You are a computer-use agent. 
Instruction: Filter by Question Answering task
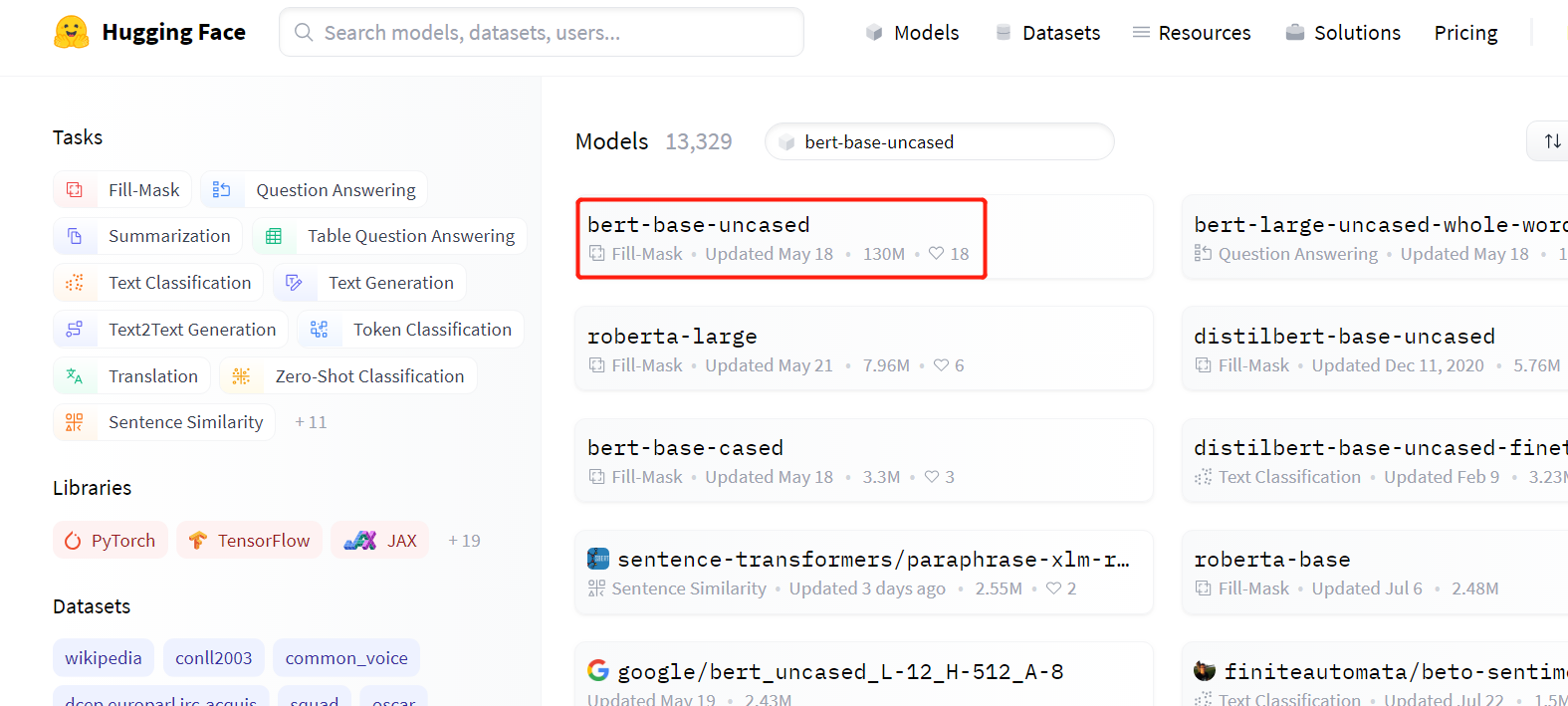click(x=315, y=189)
